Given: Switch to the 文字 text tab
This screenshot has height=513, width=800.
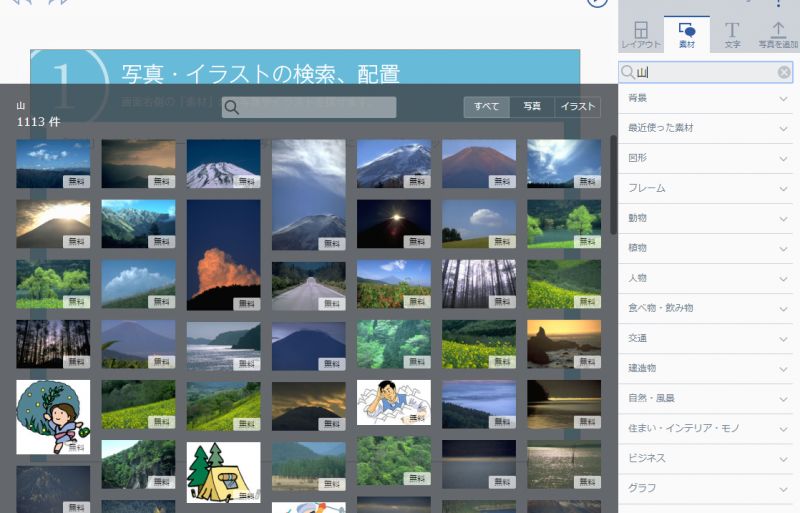Looking at the screenshot, I should [x=732, y=35].
